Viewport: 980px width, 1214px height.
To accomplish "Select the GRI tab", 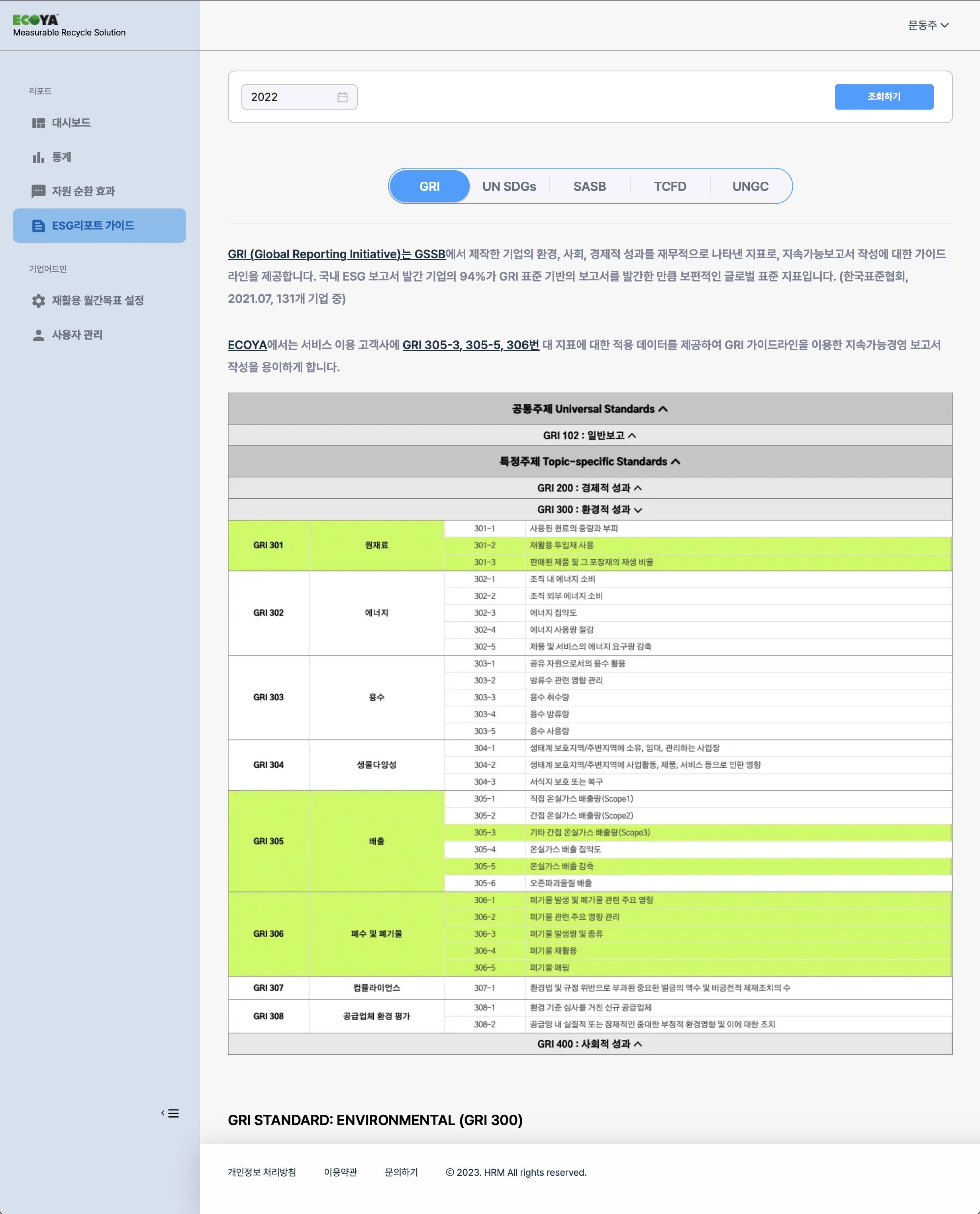I will [x=429, y=187].
